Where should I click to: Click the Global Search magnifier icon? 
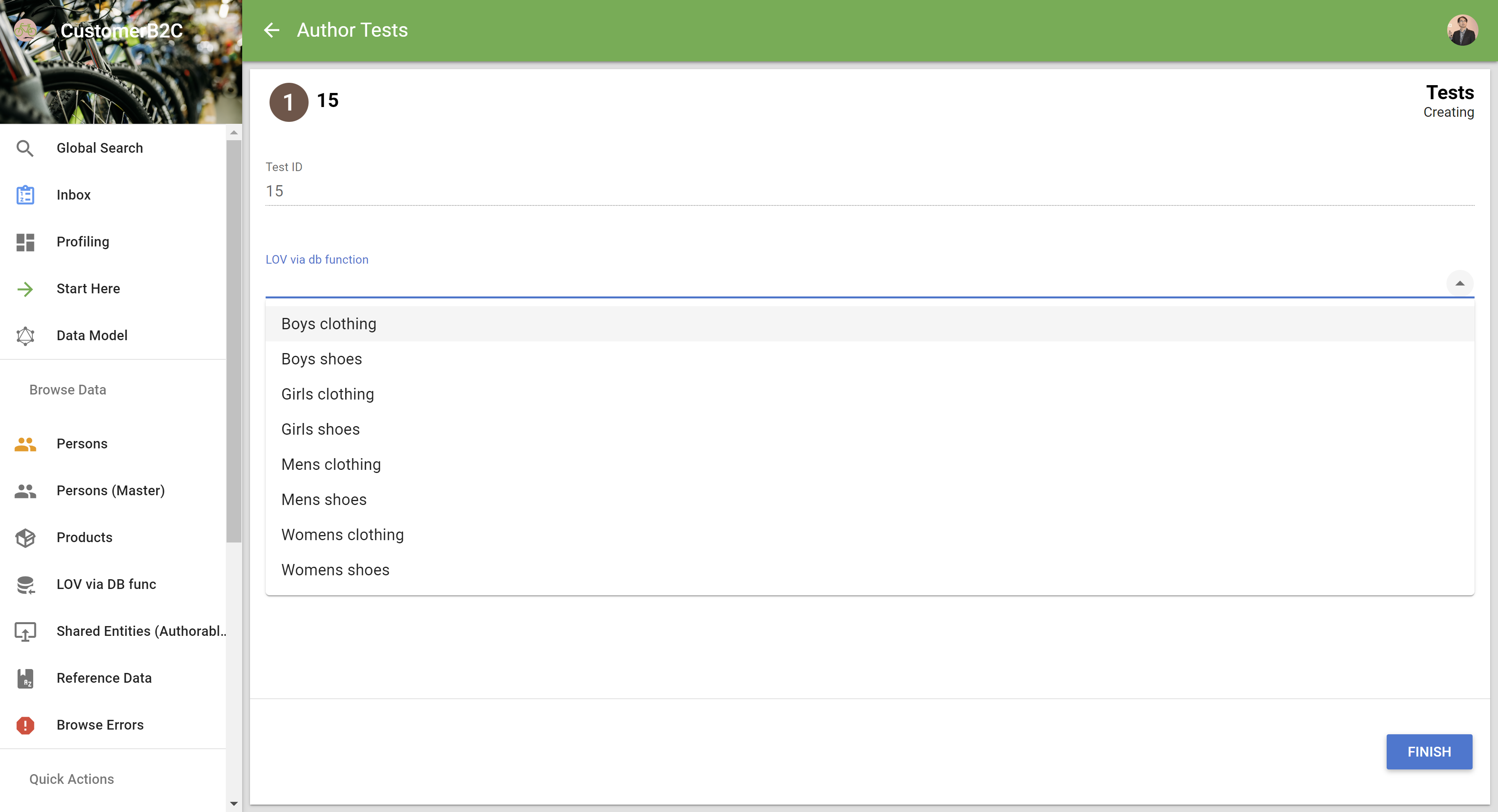point(25,148)
